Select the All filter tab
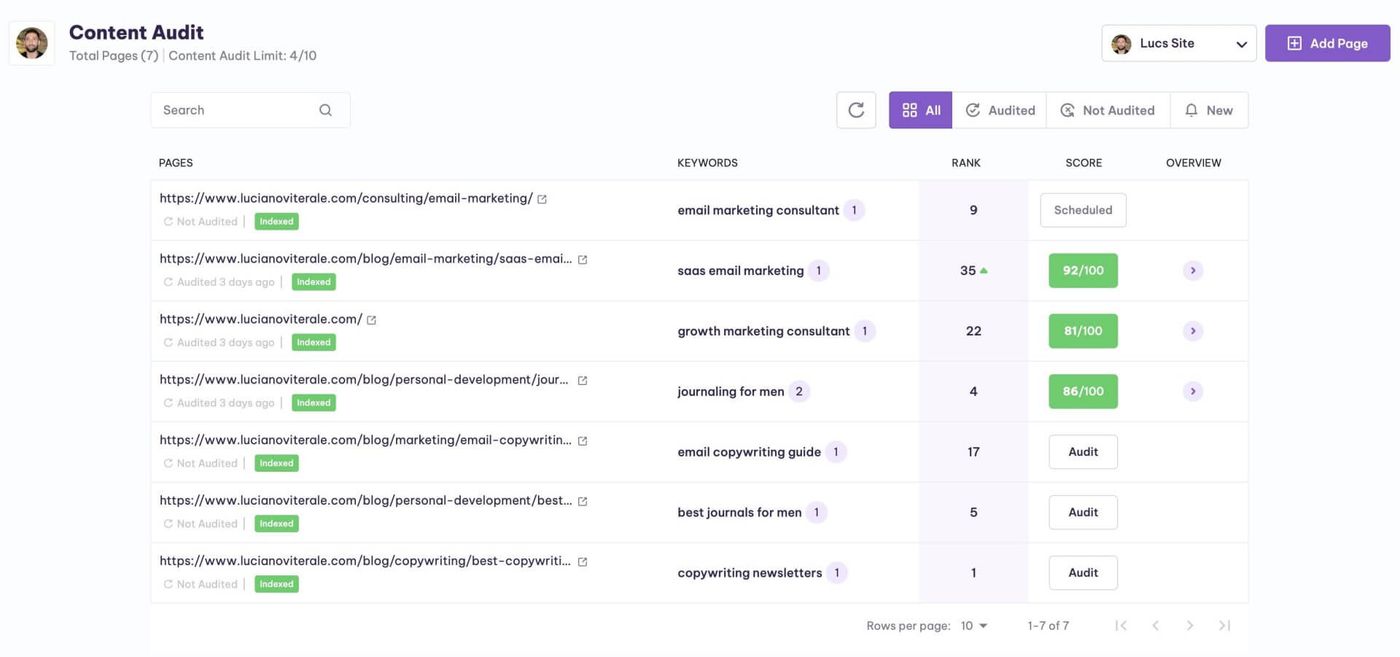1400x657 pixels. (921, 110)
